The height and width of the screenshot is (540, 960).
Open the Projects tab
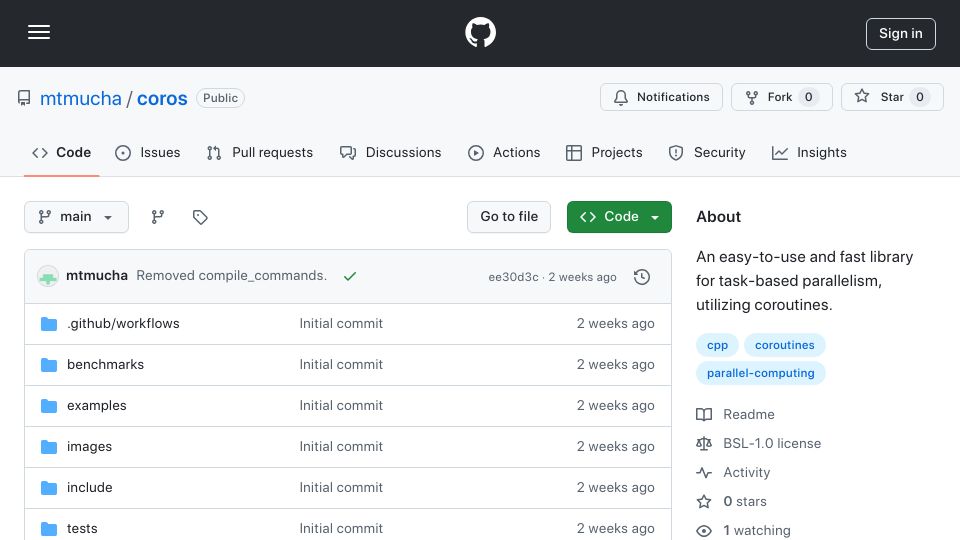(604, 152)
